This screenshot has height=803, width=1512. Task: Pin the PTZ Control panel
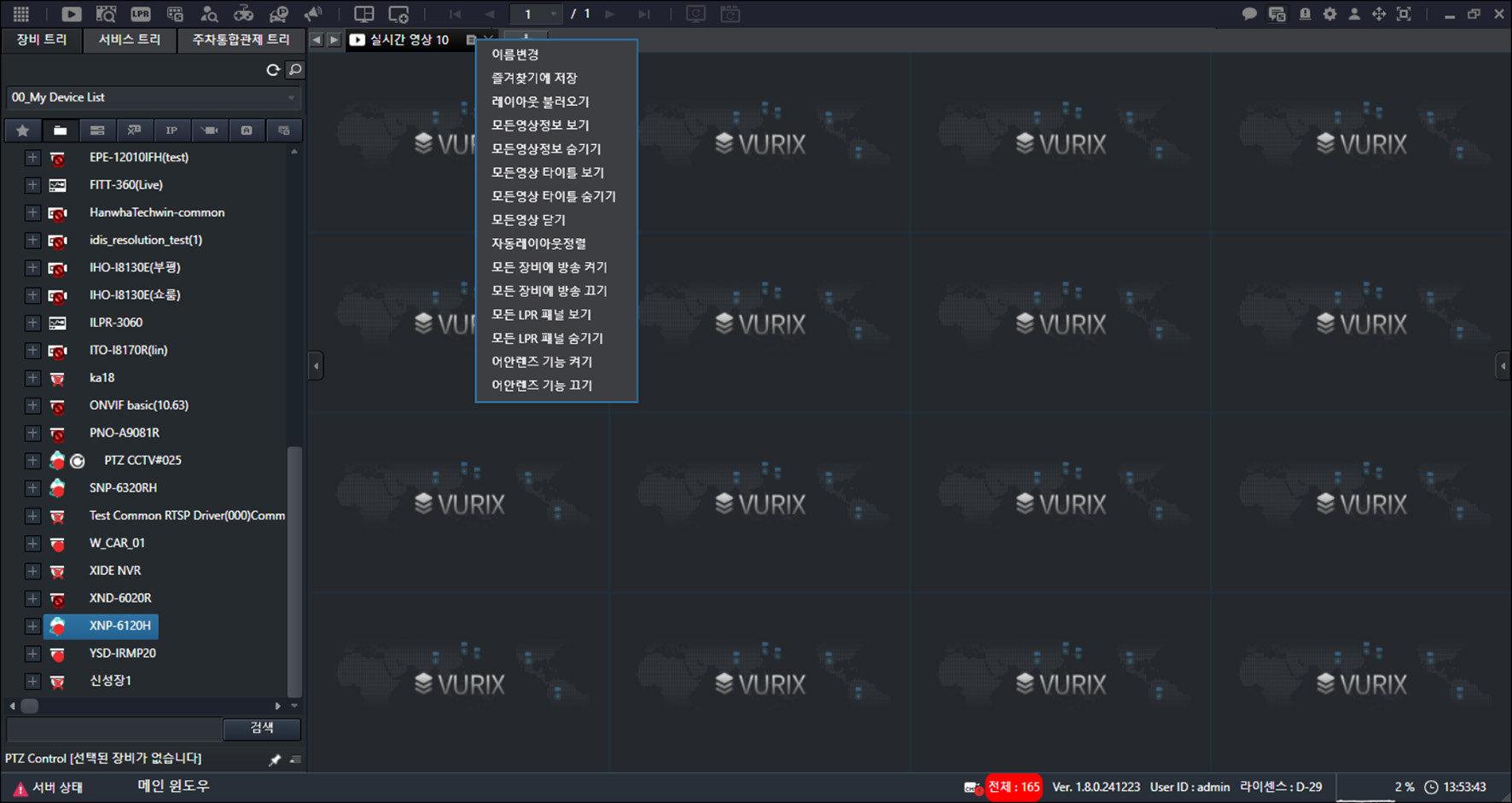(275, 759)
